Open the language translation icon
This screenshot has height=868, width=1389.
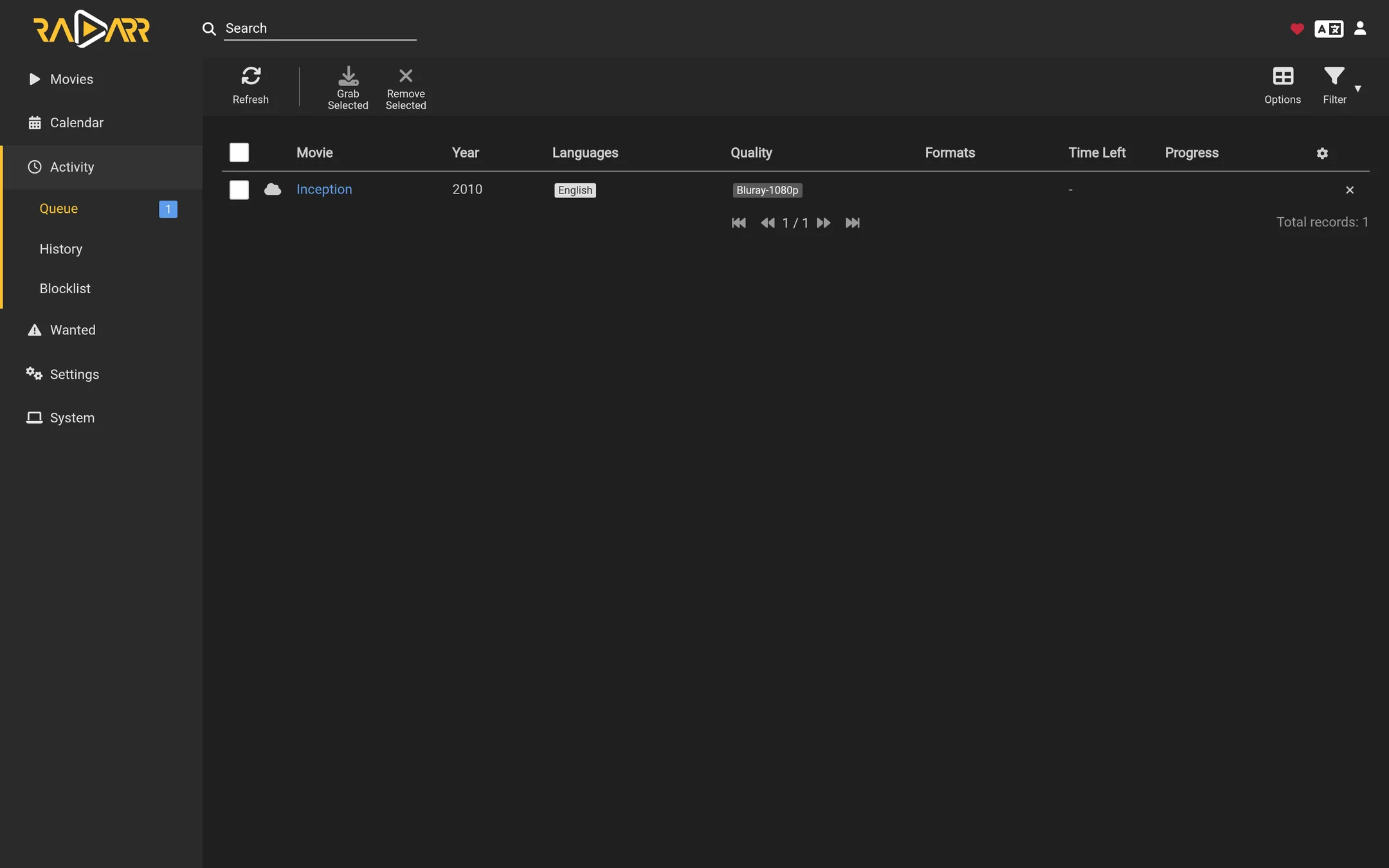1329,29
